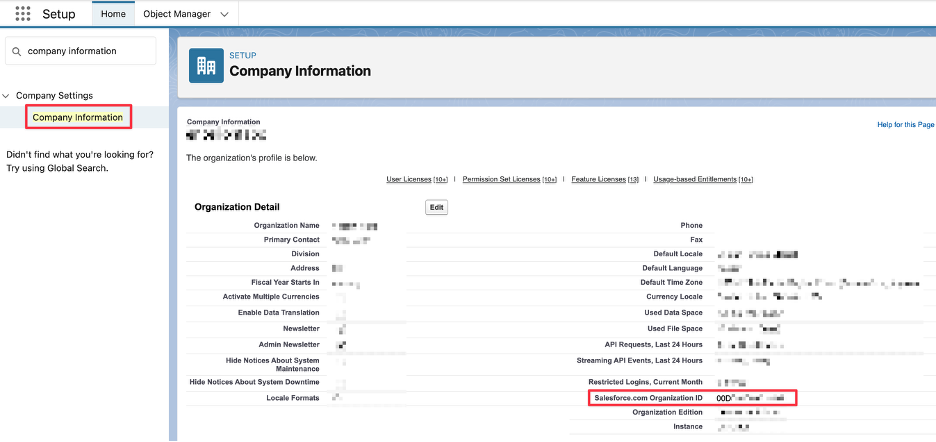Image resolution: width=936 pixels, height=442 pixels.
Task: Click the Company Settings sidebar heading
Action: [54, 96]
